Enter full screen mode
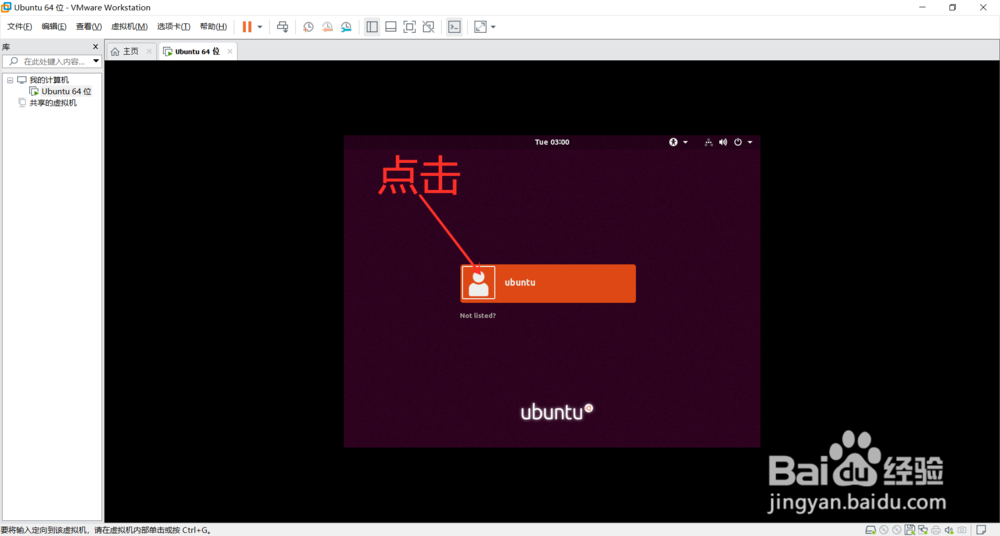This screenshot has width=1000, height=536. coord(409,27)
